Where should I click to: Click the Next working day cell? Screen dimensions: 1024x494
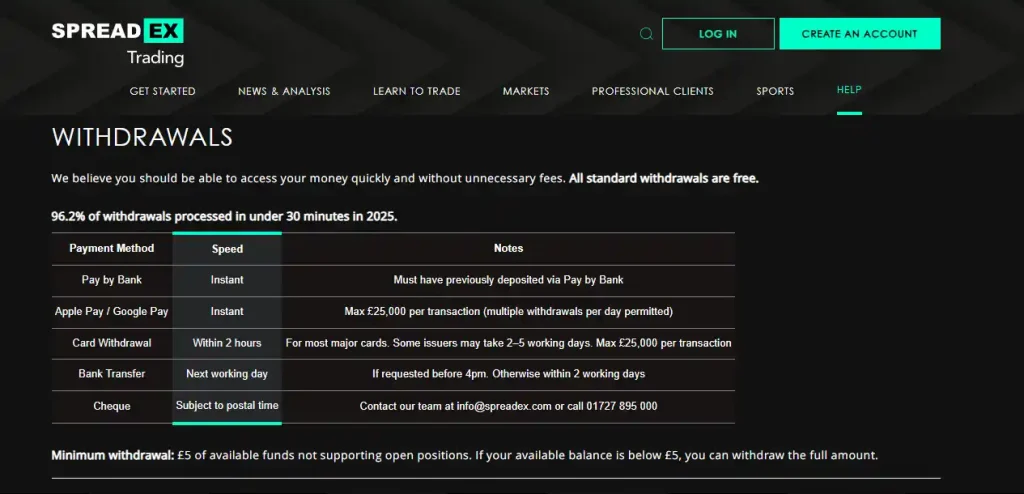click(x=227, y=374)
